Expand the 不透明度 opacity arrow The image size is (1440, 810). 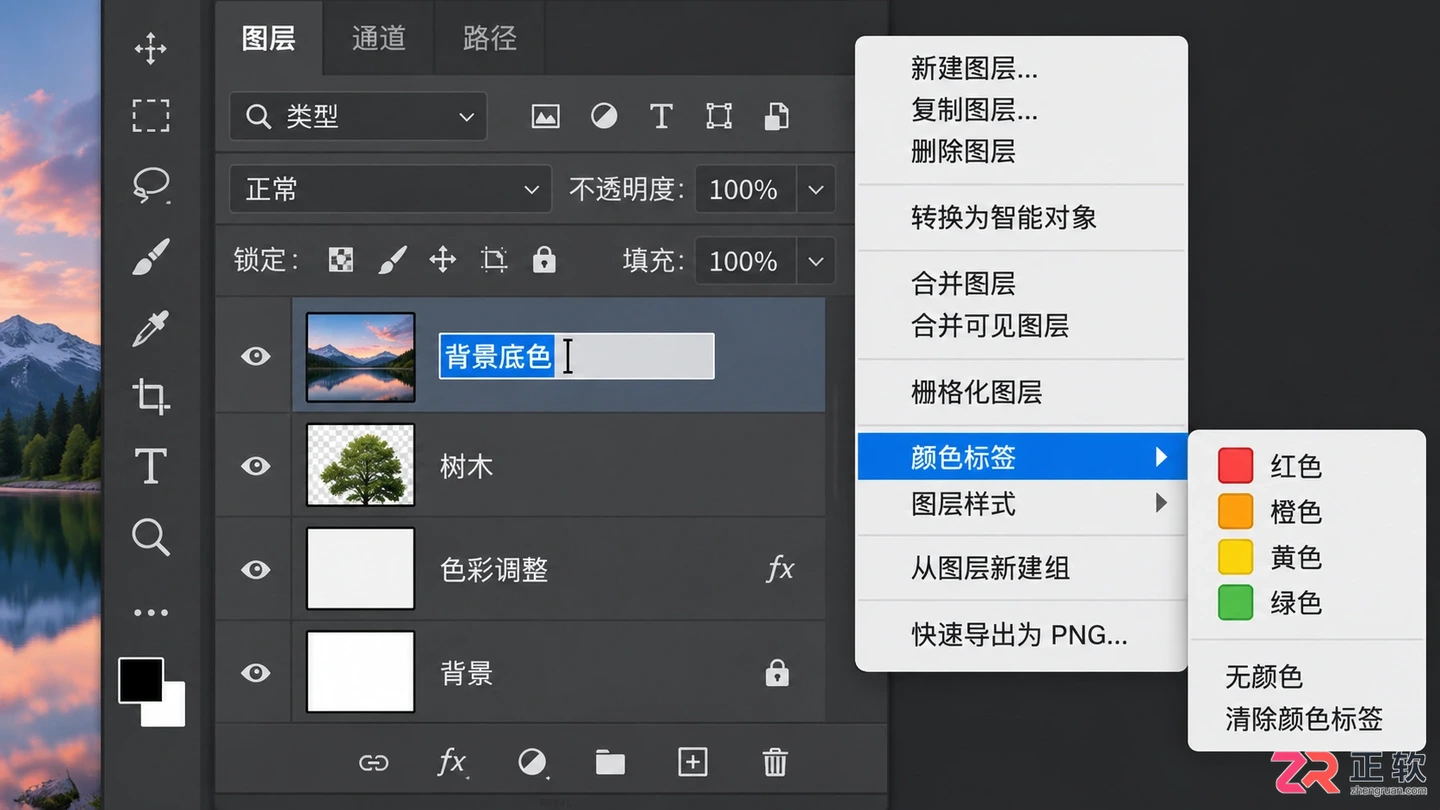[816, 189]
